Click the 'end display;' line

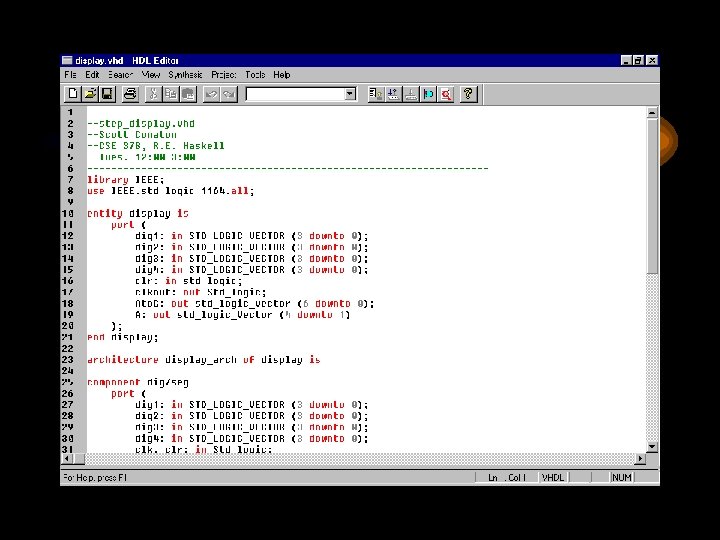click(x=123, y=337)
